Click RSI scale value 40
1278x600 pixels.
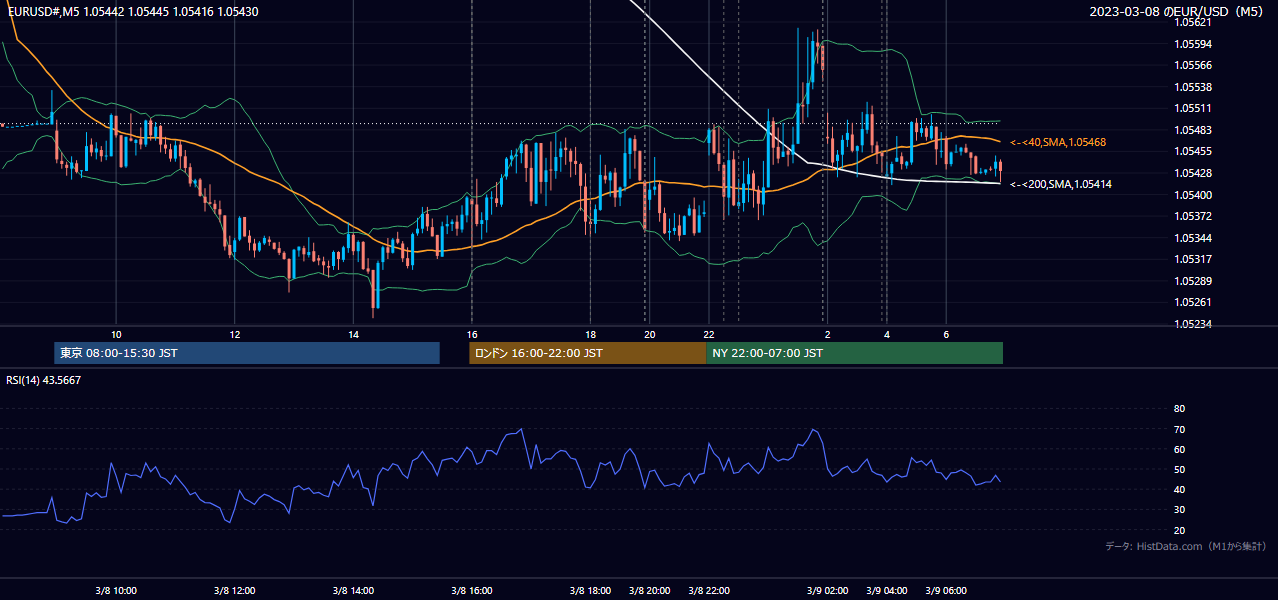1179,489
